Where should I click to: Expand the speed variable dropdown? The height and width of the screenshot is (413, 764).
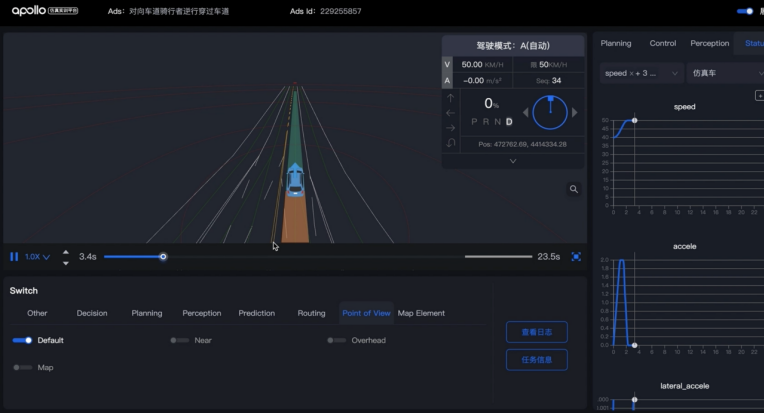pyautogui.click(x=642, y=73)
